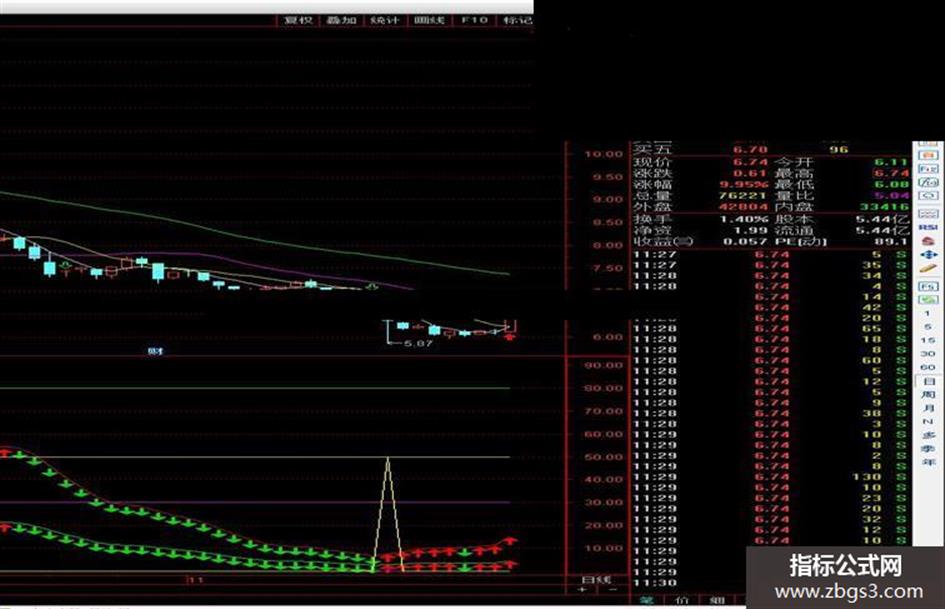Click the yellow spike in indicator panel
This screenshot has width=945, height=609.
(388, 513)
